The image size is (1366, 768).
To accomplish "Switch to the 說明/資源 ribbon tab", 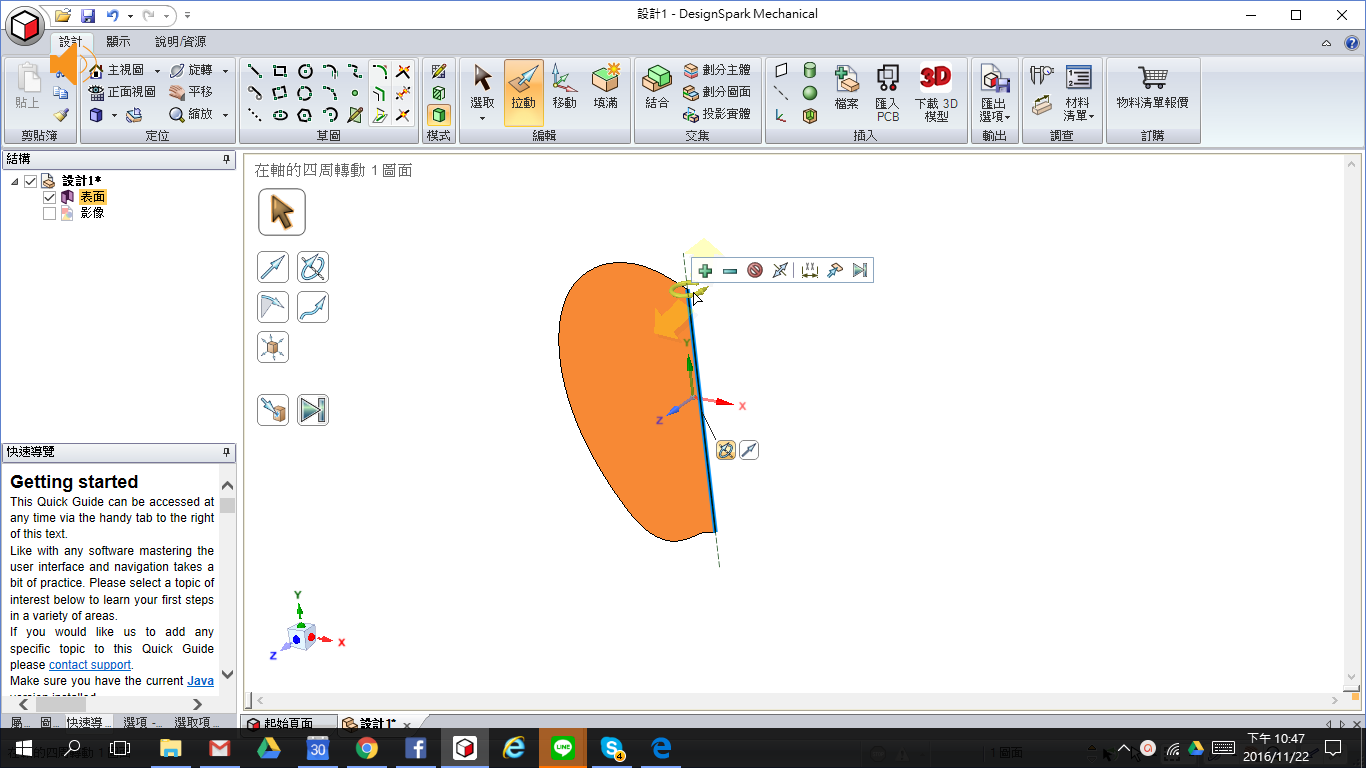I will (180, 42).
